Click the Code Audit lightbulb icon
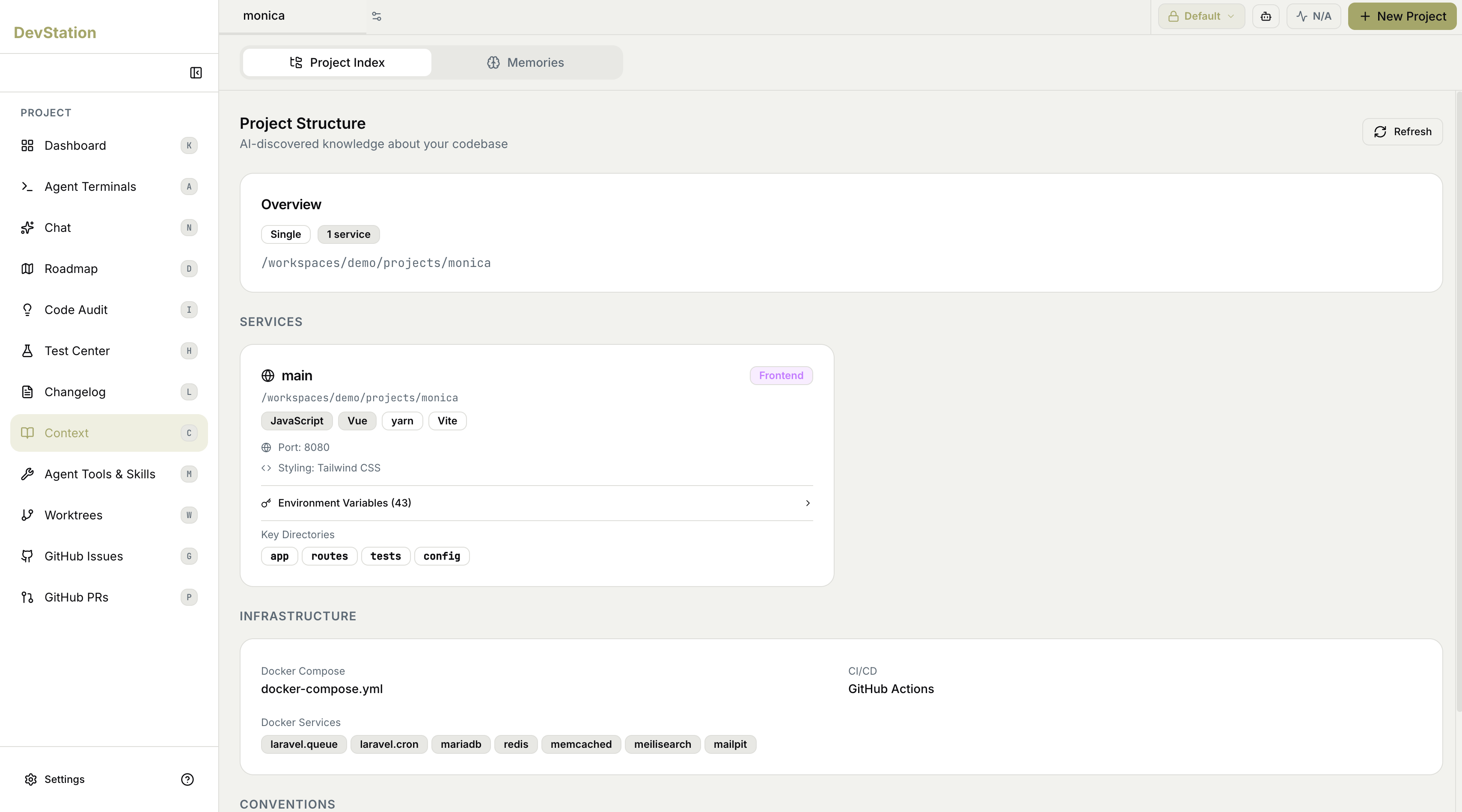Viewport: 1462px width, 812px height. tap(27, 310)
